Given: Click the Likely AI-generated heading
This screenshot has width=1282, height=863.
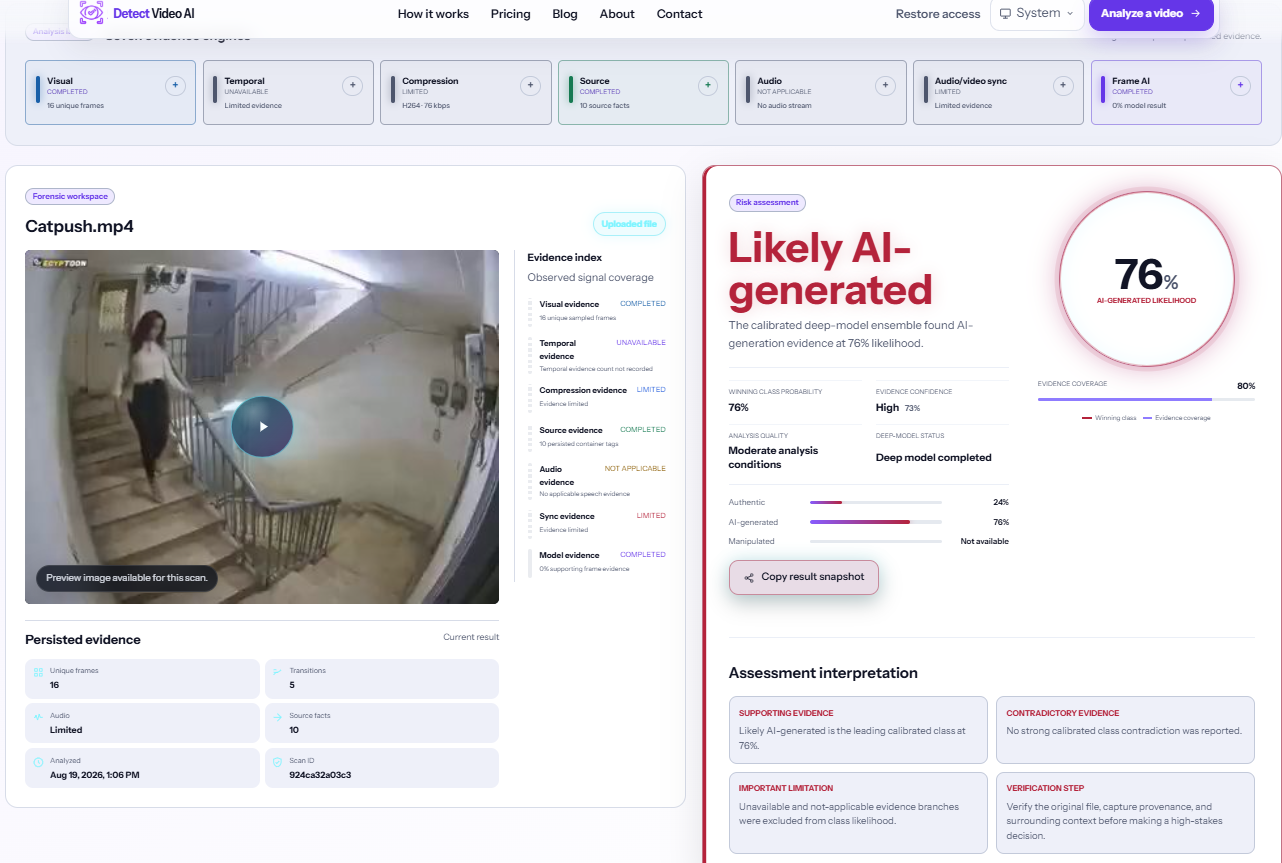Looking at the screenshot, I should [830, 269].
